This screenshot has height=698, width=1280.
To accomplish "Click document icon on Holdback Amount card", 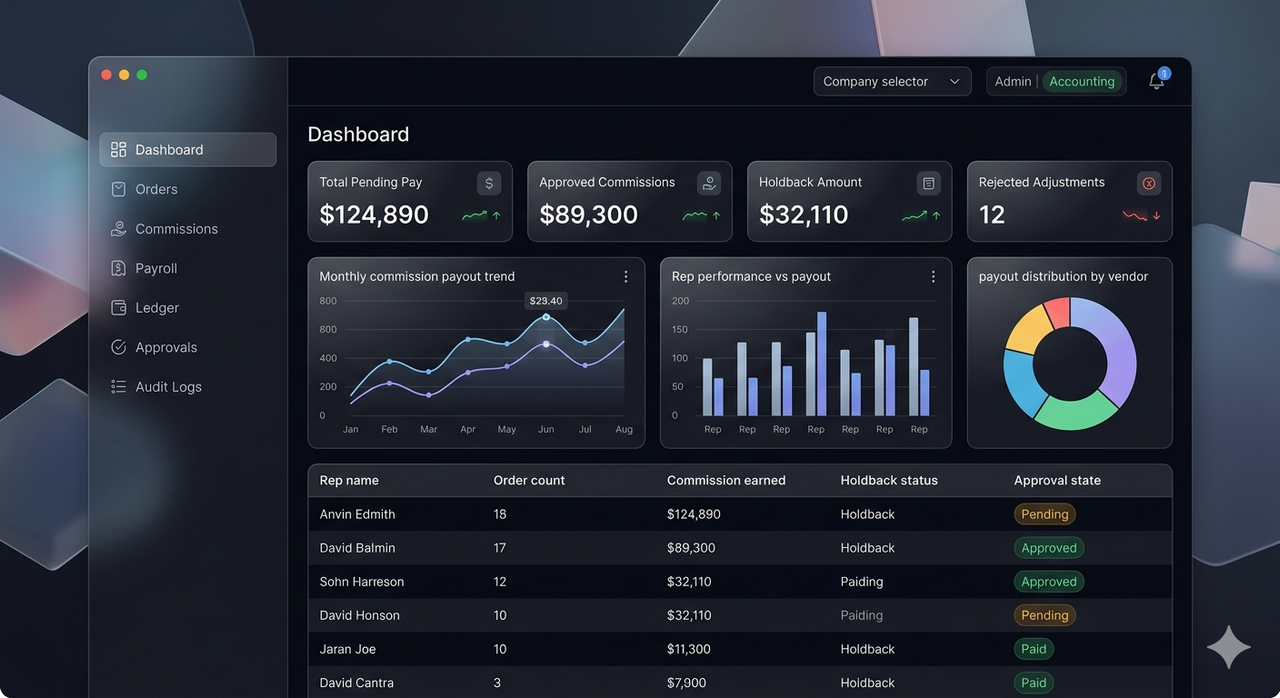I will (x=929, y=183).
